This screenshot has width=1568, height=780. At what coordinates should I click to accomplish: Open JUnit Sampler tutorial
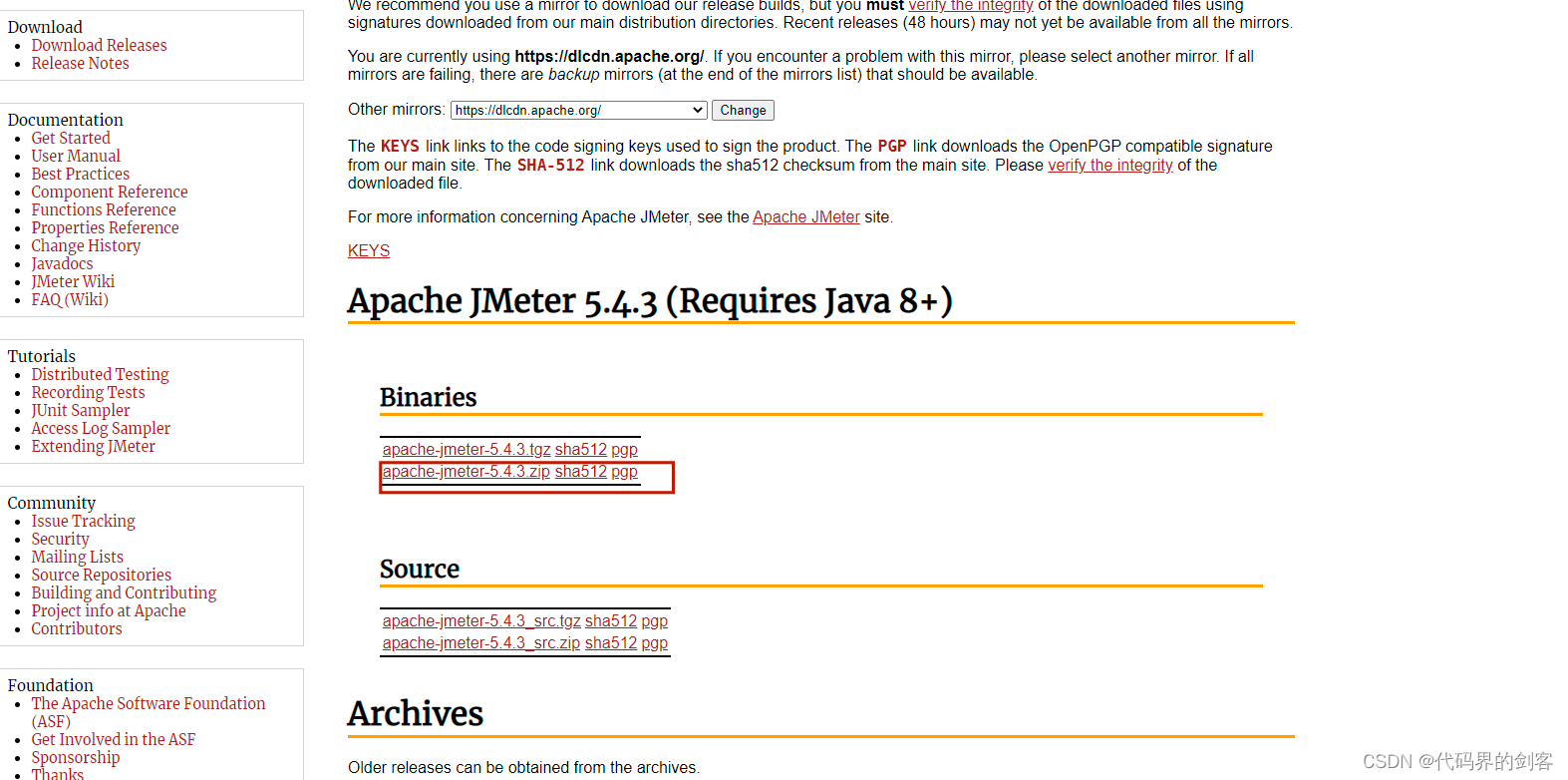click(80, 410)
